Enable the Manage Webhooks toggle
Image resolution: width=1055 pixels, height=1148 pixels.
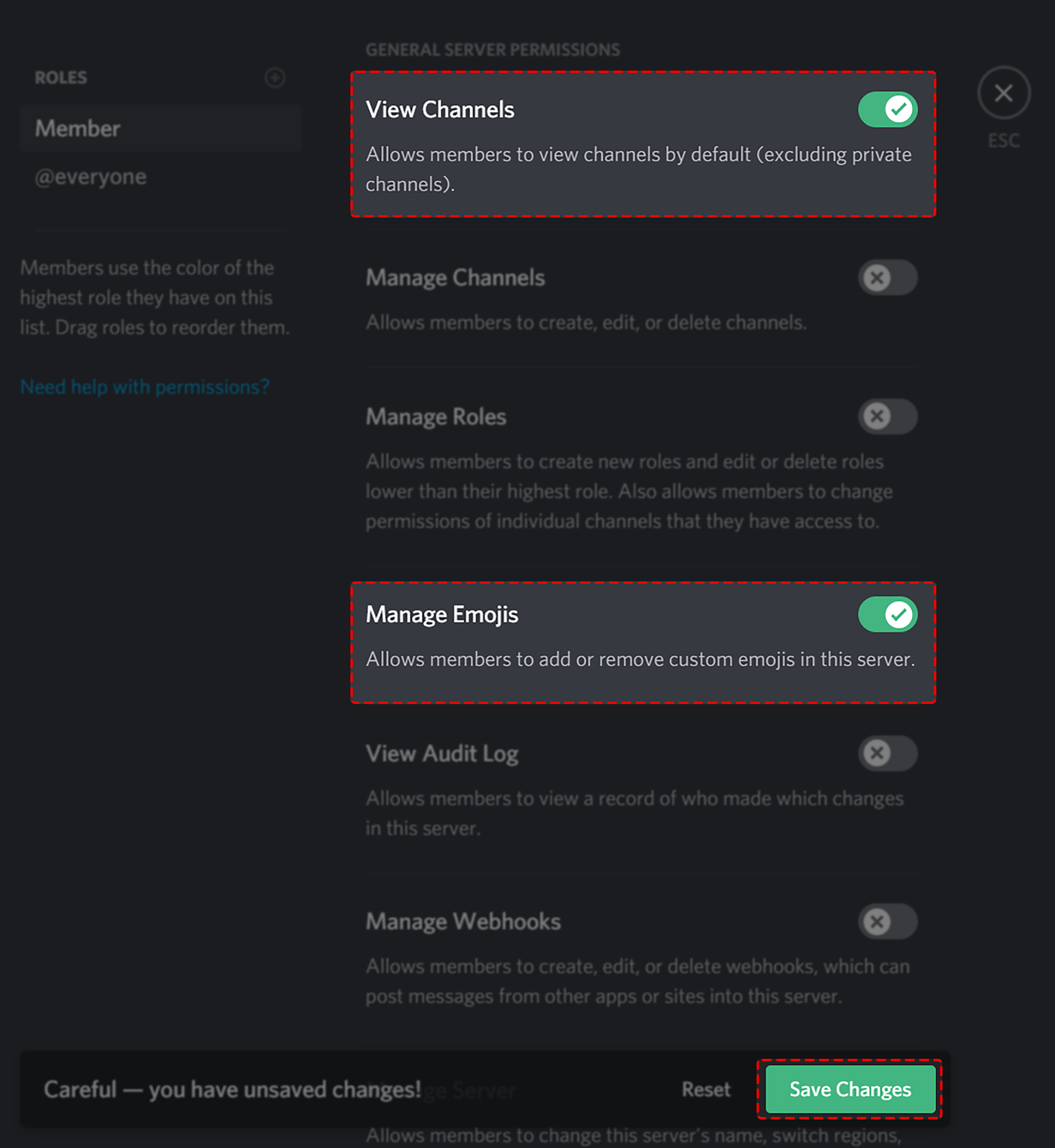[887, 921]
